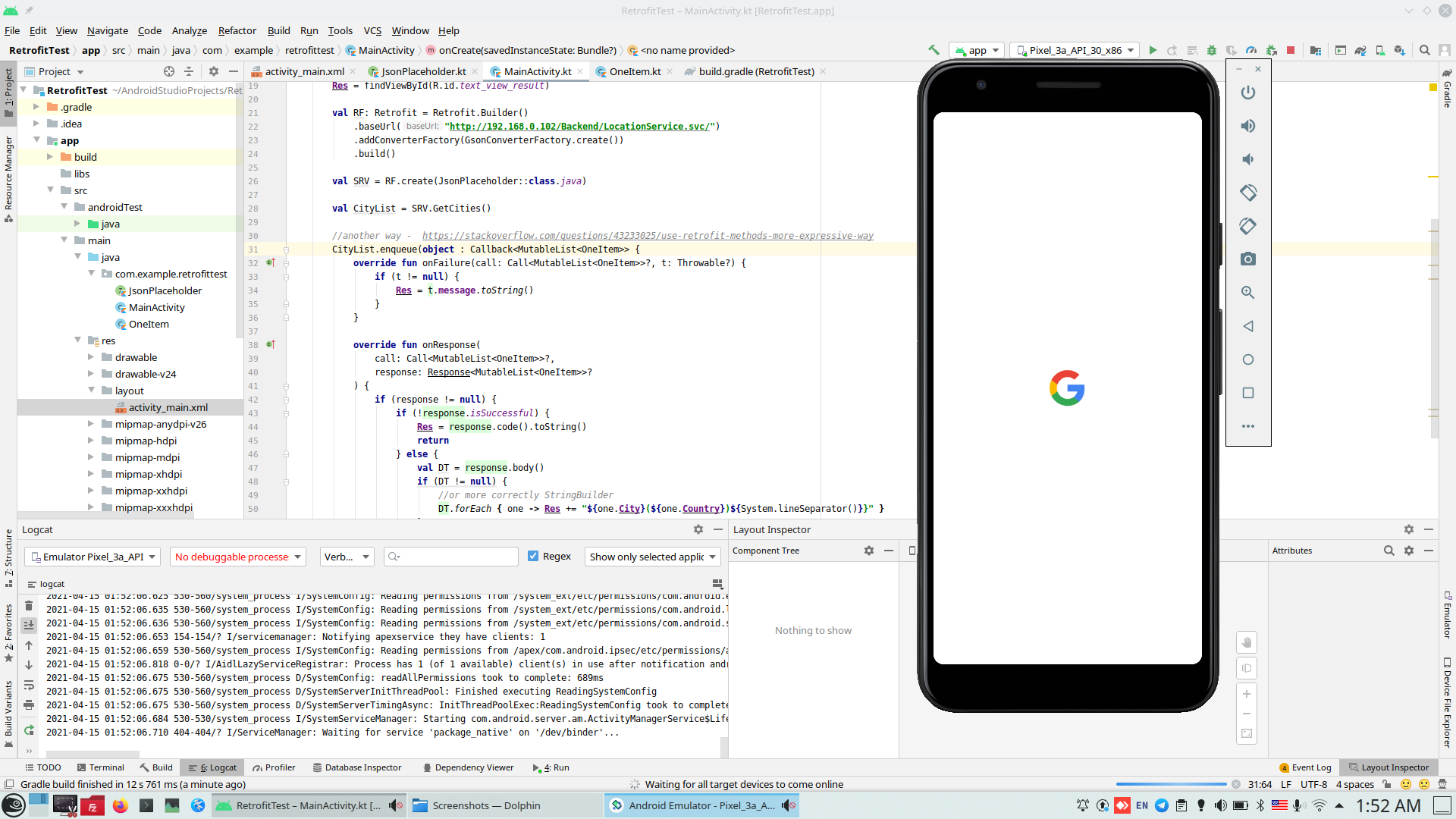Expand the drawable folder in project tree
This screenshot has height=819, width=1456.
(x=91, y=357)
